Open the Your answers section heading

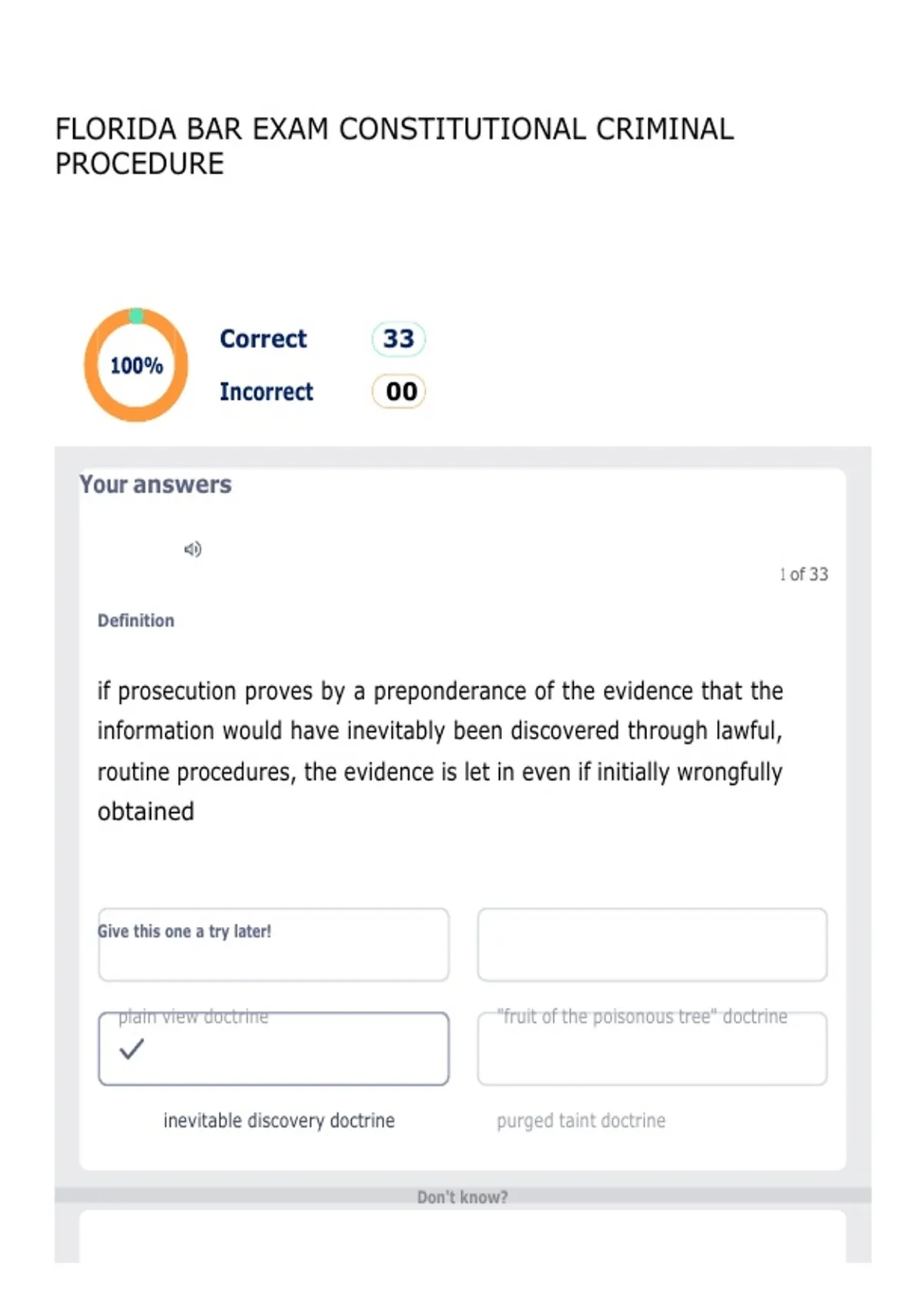[x=156, y=484]
